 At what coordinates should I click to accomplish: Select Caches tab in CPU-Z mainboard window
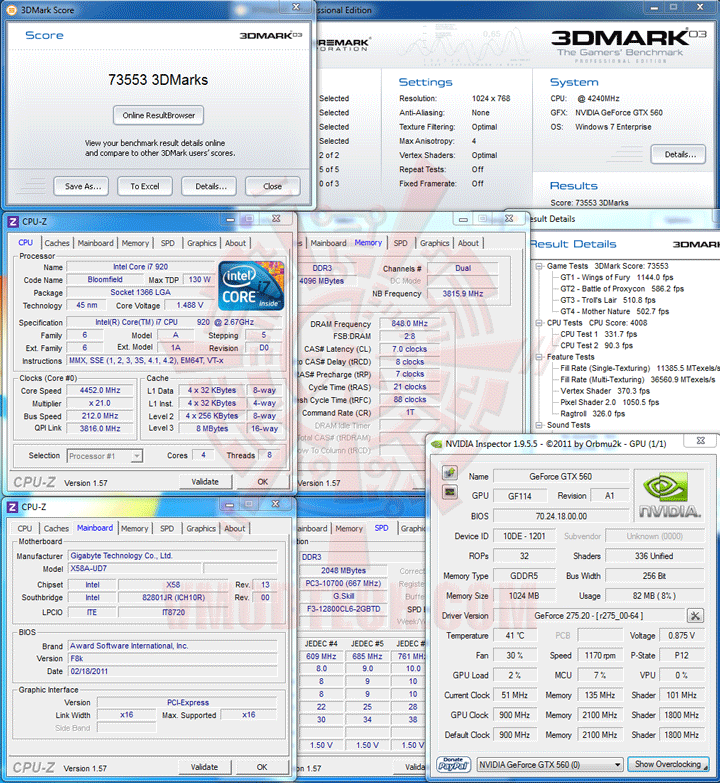point(56,528)
